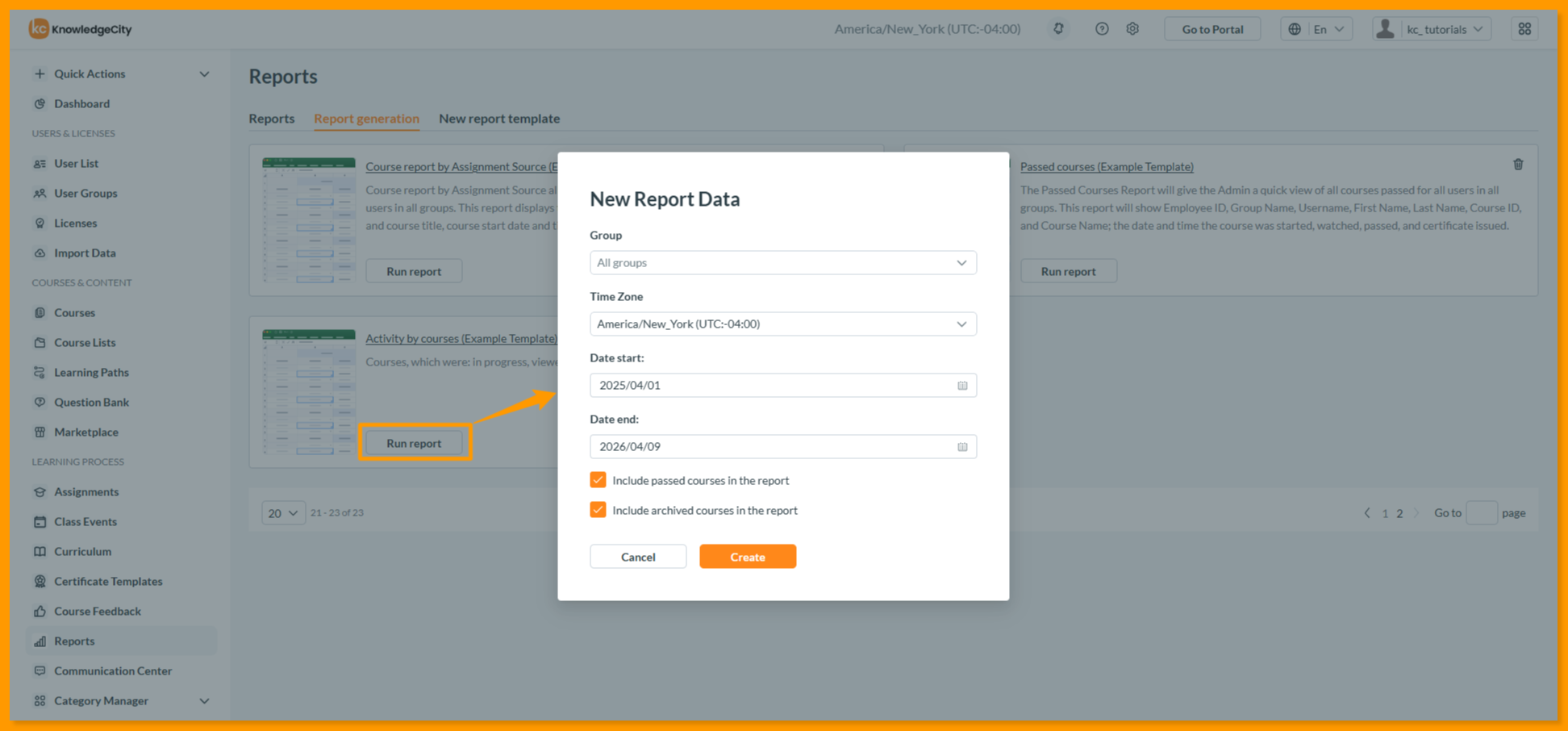Open Marketplace in sidebar
The height and width of the screenshot is (731, 1568).
[x=85, y=432]
